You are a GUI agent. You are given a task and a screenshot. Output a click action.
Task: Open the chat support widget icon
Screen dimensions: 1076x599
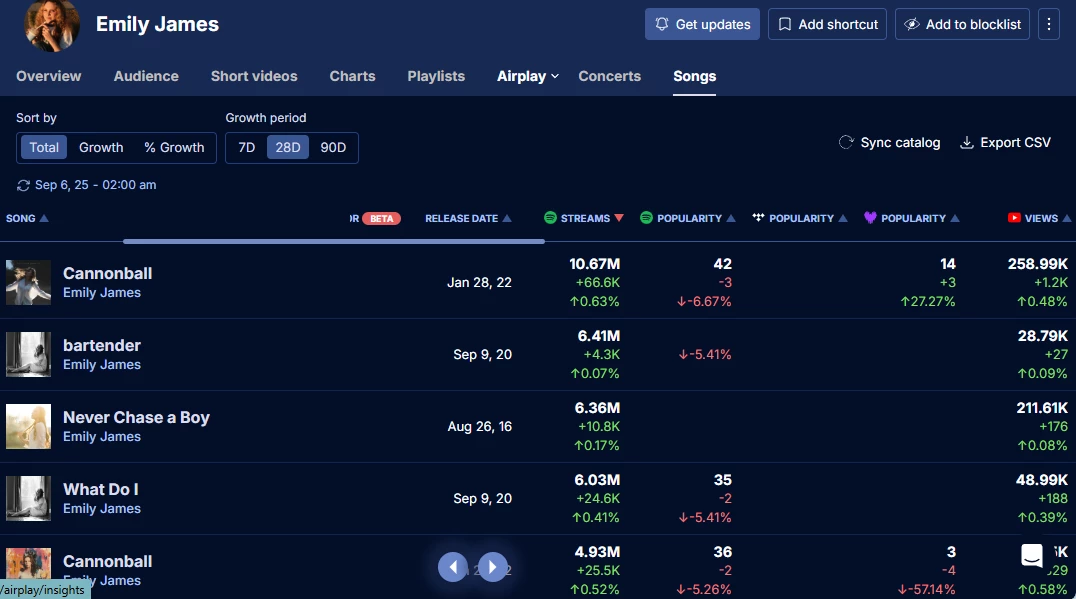point(1031,555)
